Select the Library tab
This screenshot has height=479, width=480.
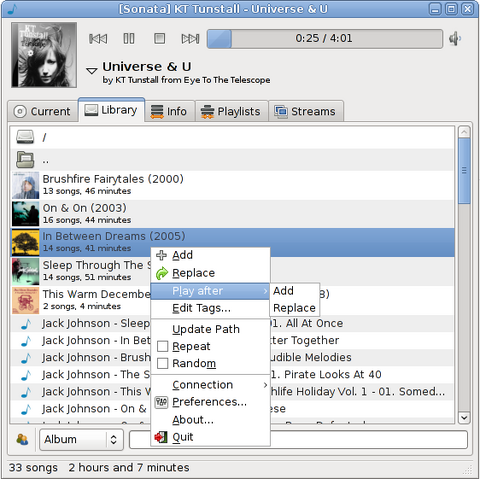[111, 110]
